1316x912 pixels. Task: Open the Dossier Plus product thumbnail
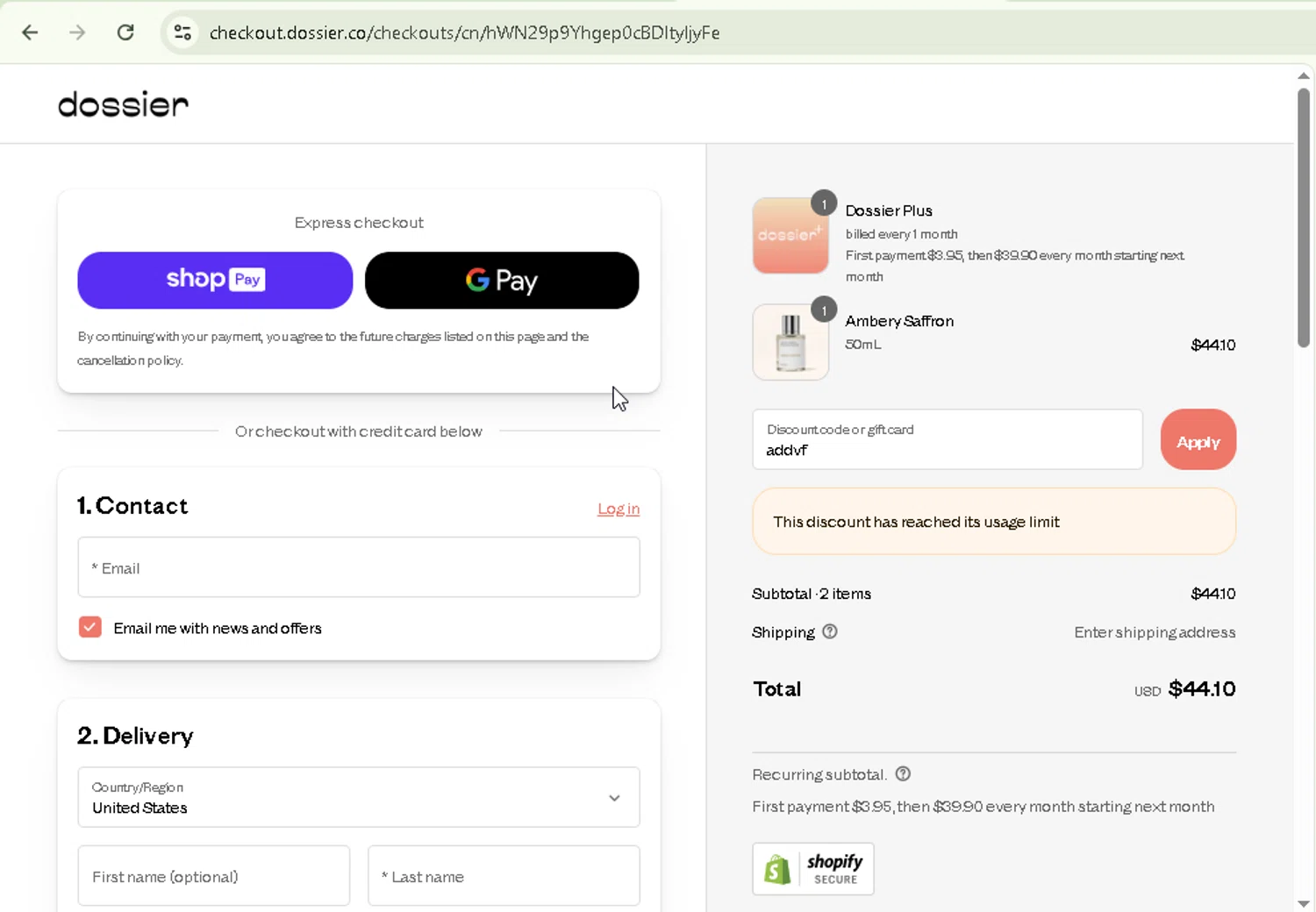(x=790, y=235)
